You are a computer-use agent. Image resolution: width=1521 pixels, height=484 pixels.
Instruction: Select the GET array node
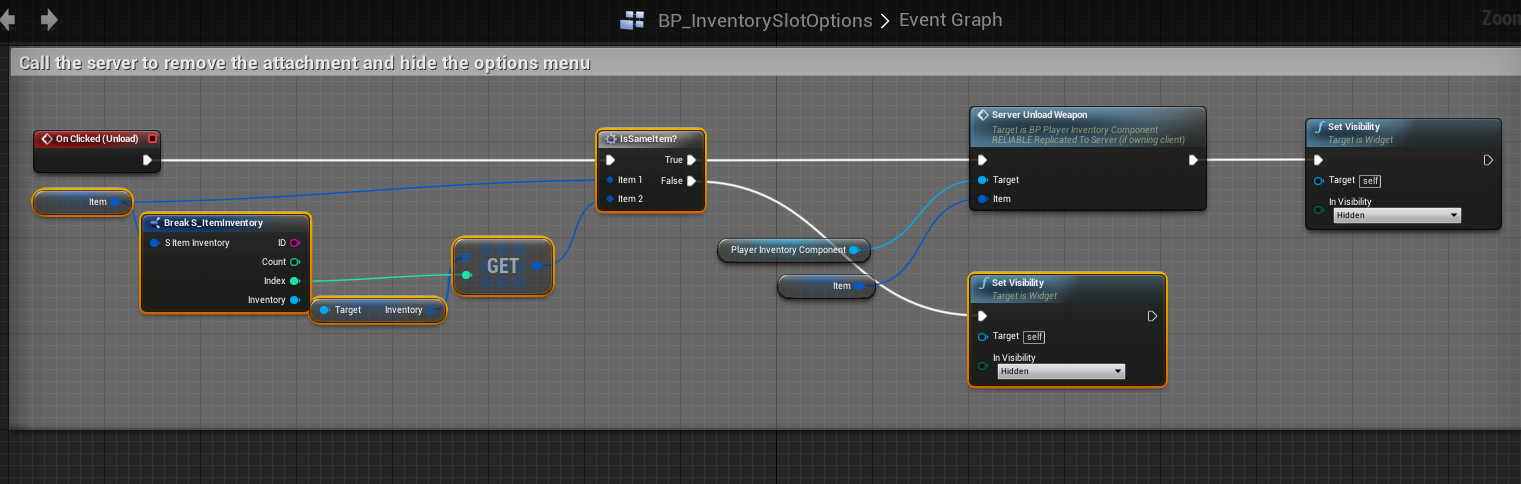point(502,266)
